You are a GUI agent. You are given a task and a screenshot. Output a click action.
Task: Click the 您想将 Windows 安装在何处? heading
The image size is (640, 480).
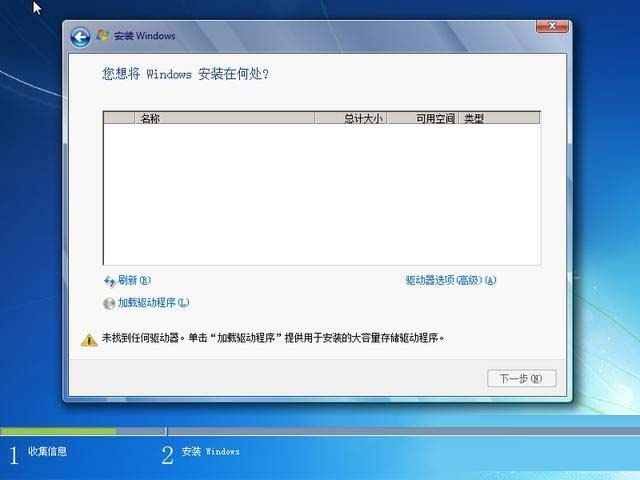coord(185,74)
